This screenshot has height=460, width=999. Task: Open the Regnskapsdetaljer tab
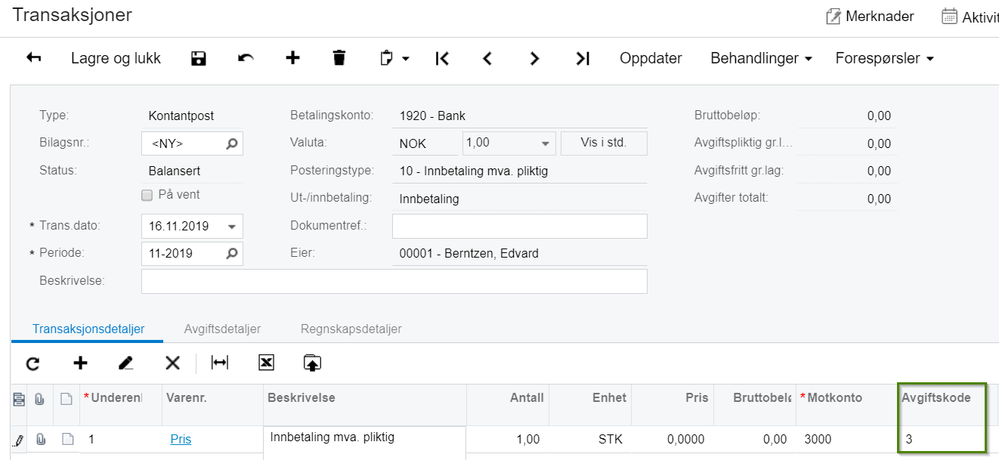point(351,328)
